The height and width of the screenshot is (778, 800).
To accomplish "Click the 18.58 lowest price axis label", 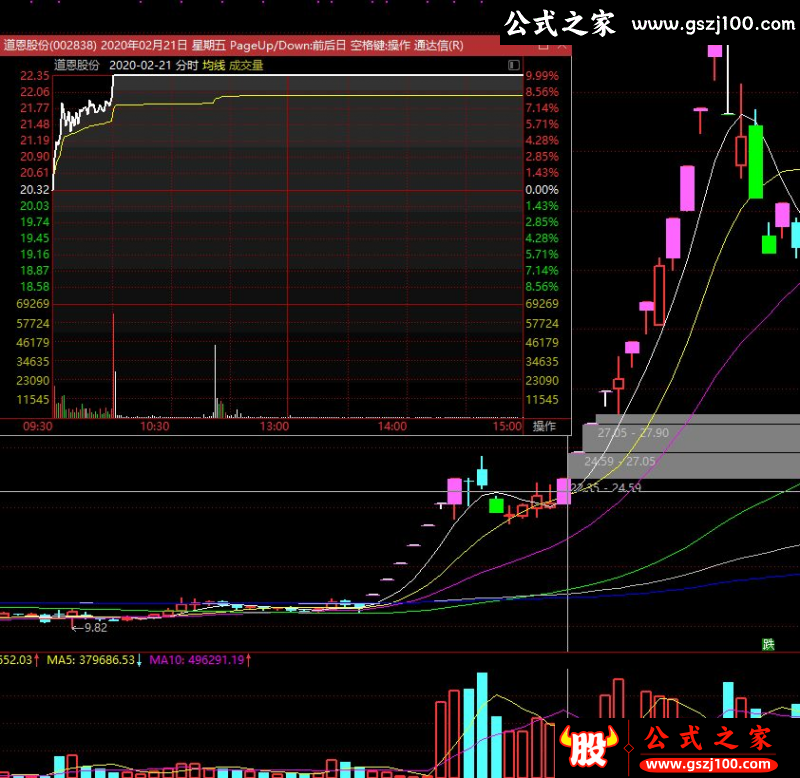I will pos(35,286).
